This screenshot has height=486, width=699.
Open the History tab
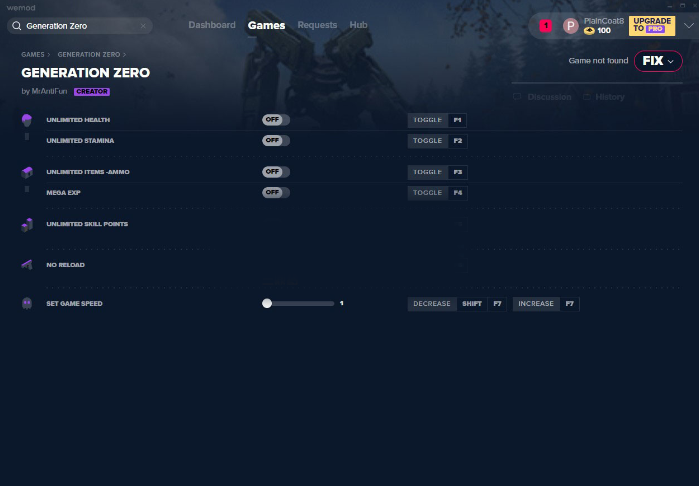pos(604,97)
